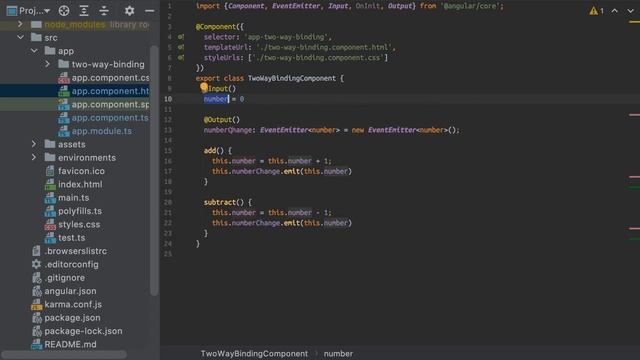The image size is (640, 360).
Task: Open favicon.ico file
Action: coord(81,171)
